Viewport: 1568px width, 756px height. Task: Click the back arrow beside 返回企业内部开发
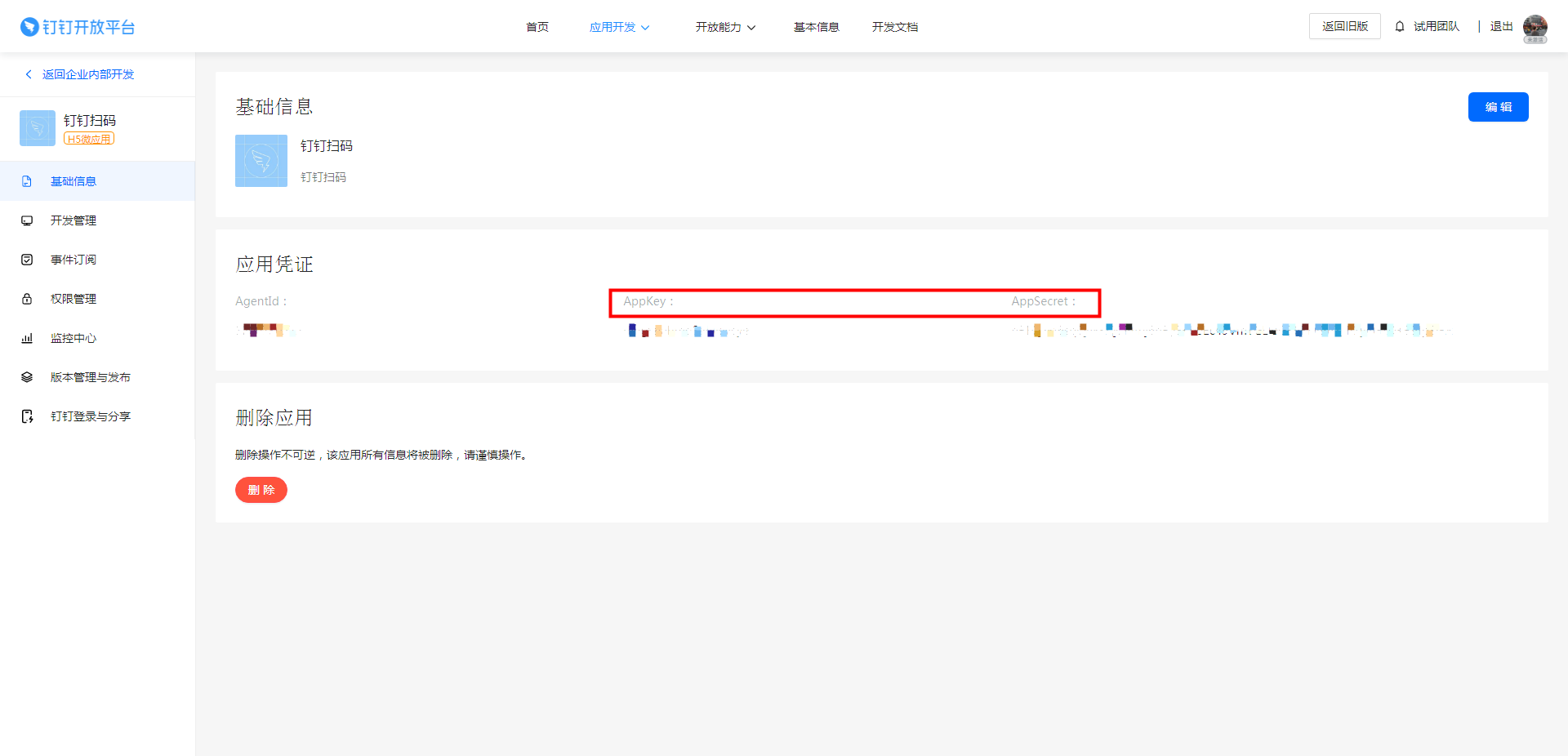[x=29, y=74]
